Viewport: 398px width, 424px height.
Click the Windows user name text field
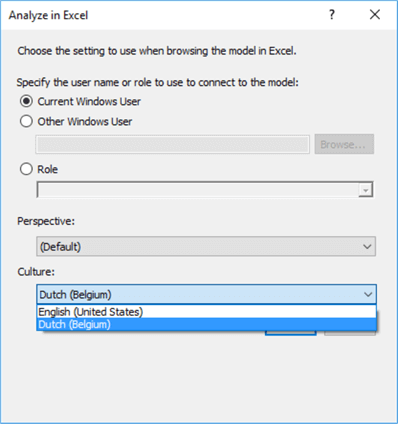click(x=173, y=144)
